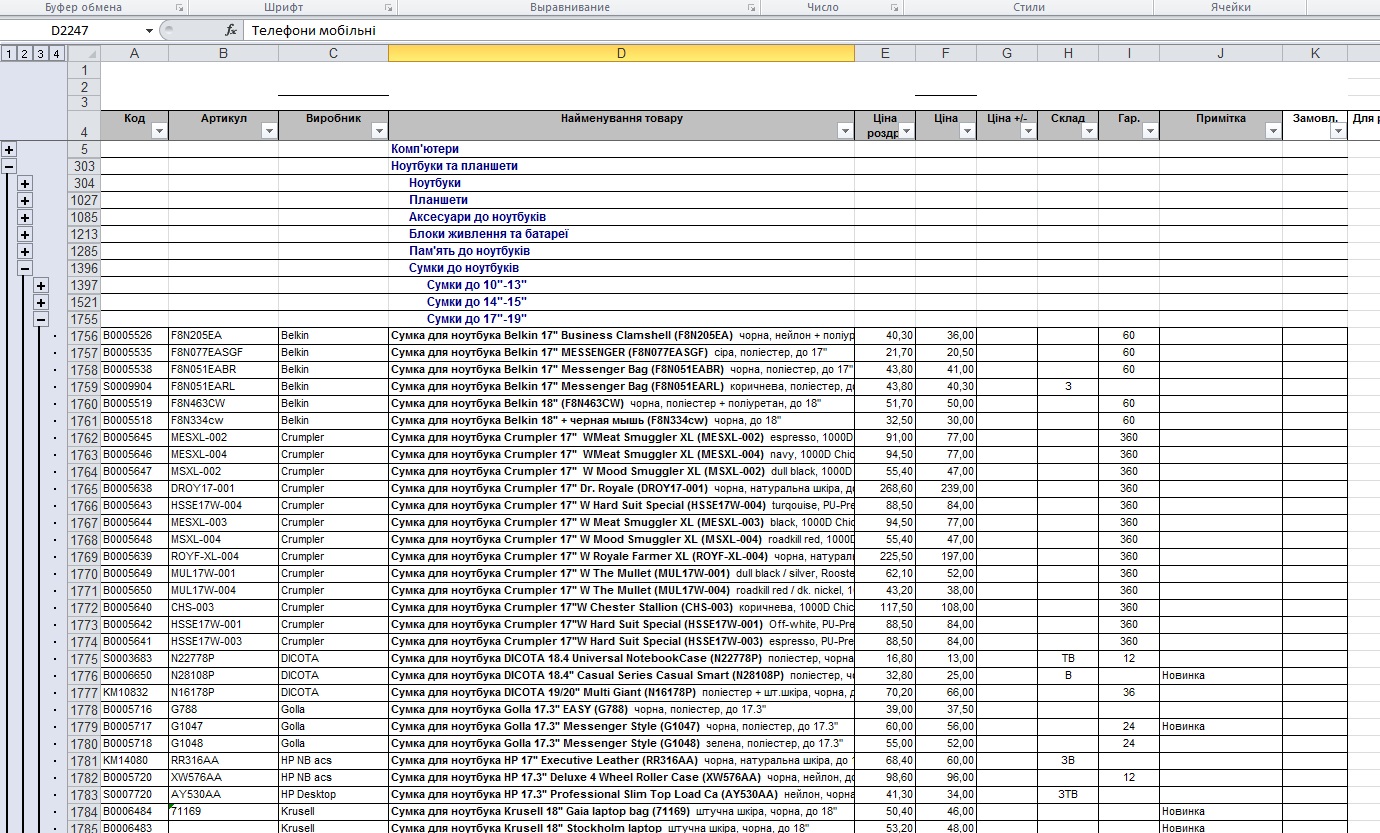Image resolution: width=1380 pixels, height=833 pixels.
Task: Select article cell XW576AA
Action: (x=223, y=778)
